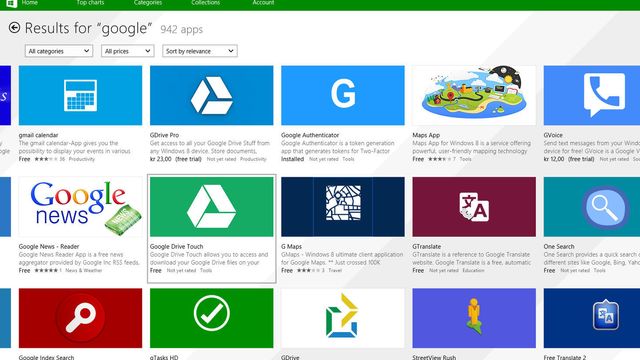The height and width of the screenshot is (360, 640).
Task: Click the Google News - Reader title
Action: pyautogui.click(x=49, y=247)
